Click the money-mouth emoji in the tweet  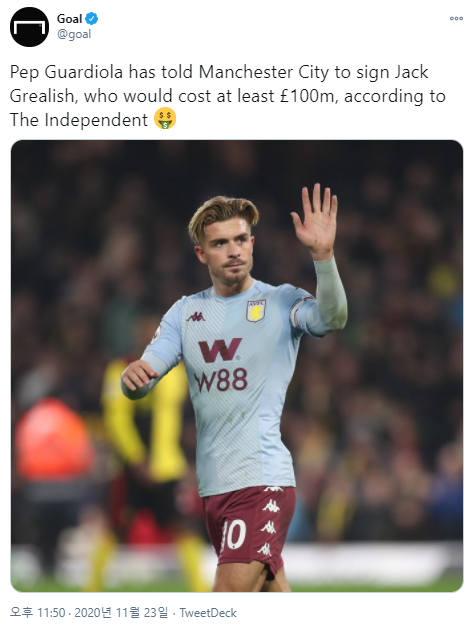coord(165,119)
